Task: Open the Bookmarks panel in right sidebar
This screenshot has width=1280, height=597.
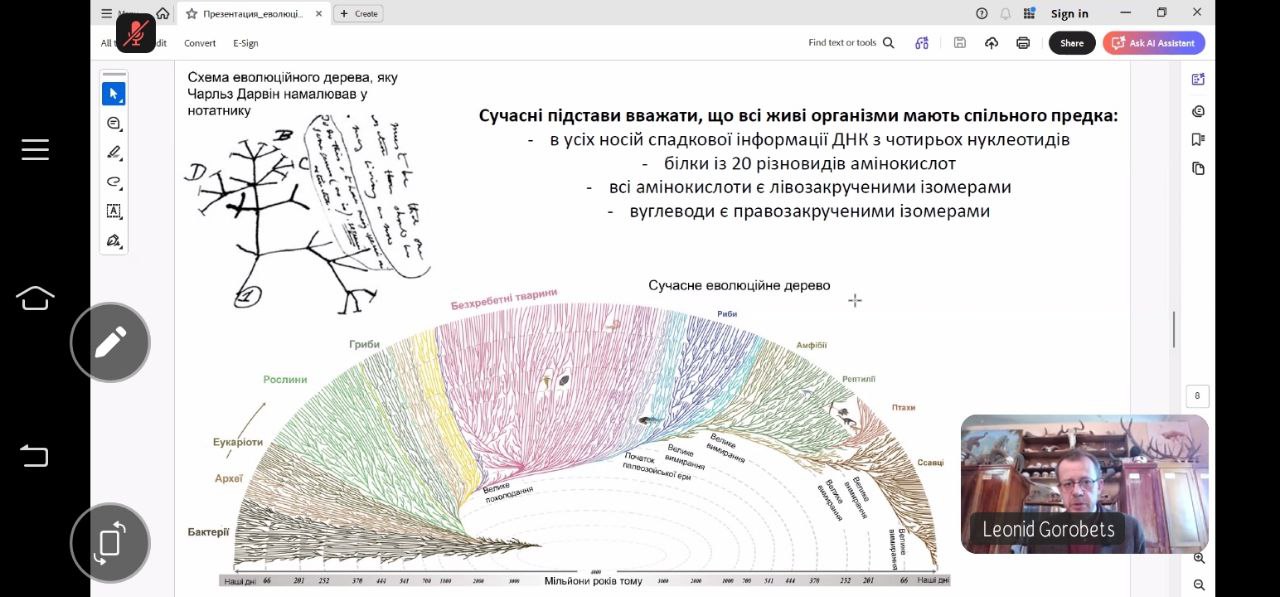Action: tap(1198, 140)
